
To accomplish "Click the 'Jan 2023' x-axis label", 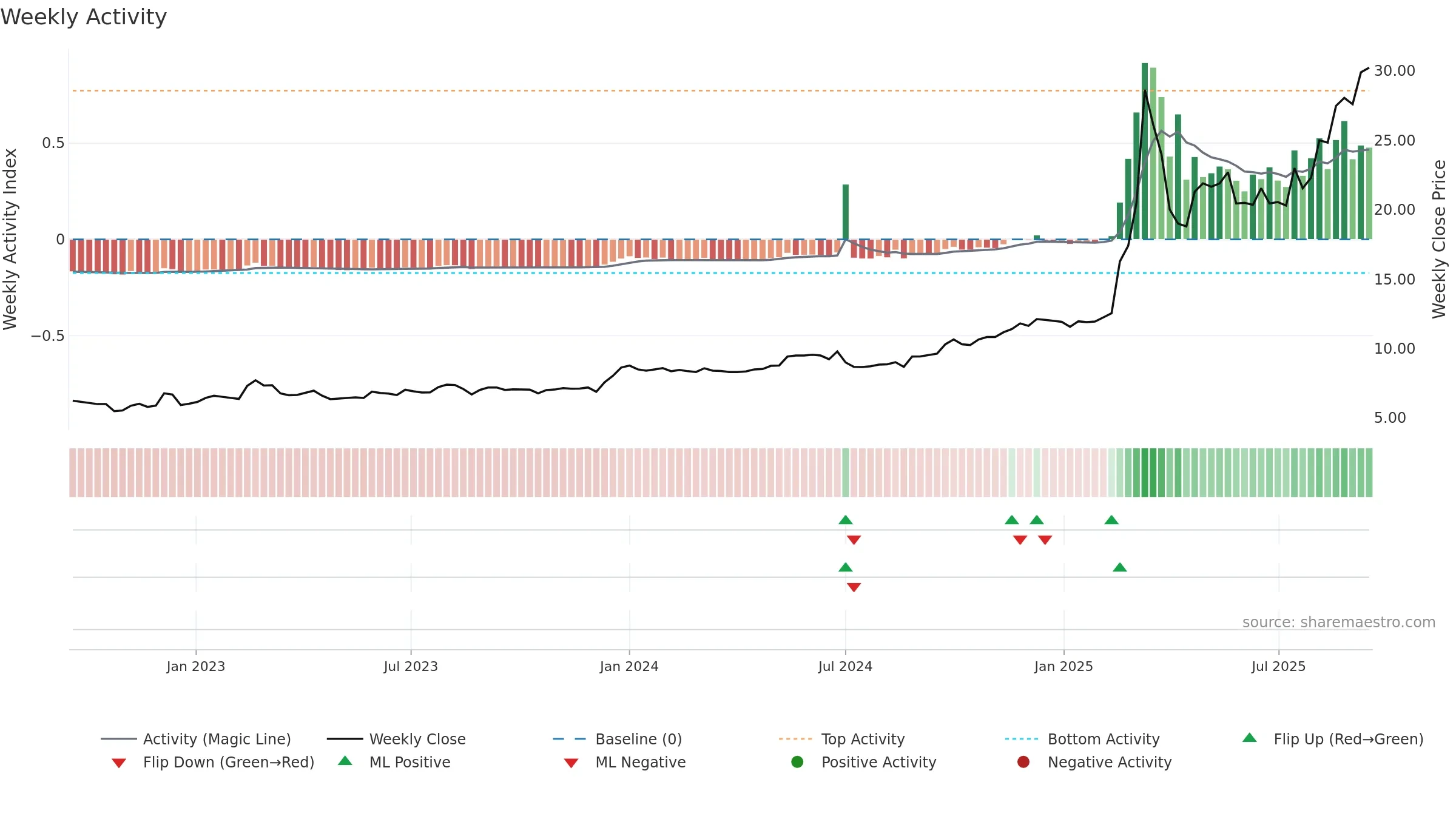I will click(x=196, y=666).
